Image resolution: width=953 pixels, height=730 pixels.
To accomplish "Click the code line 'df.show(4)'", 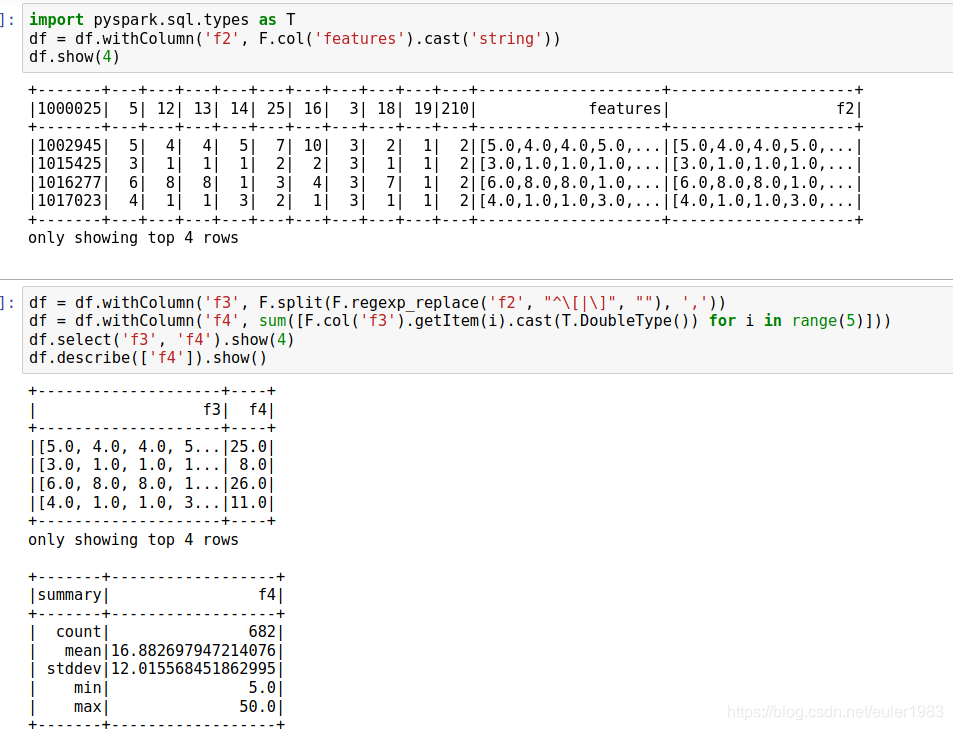I will (74, 57).
